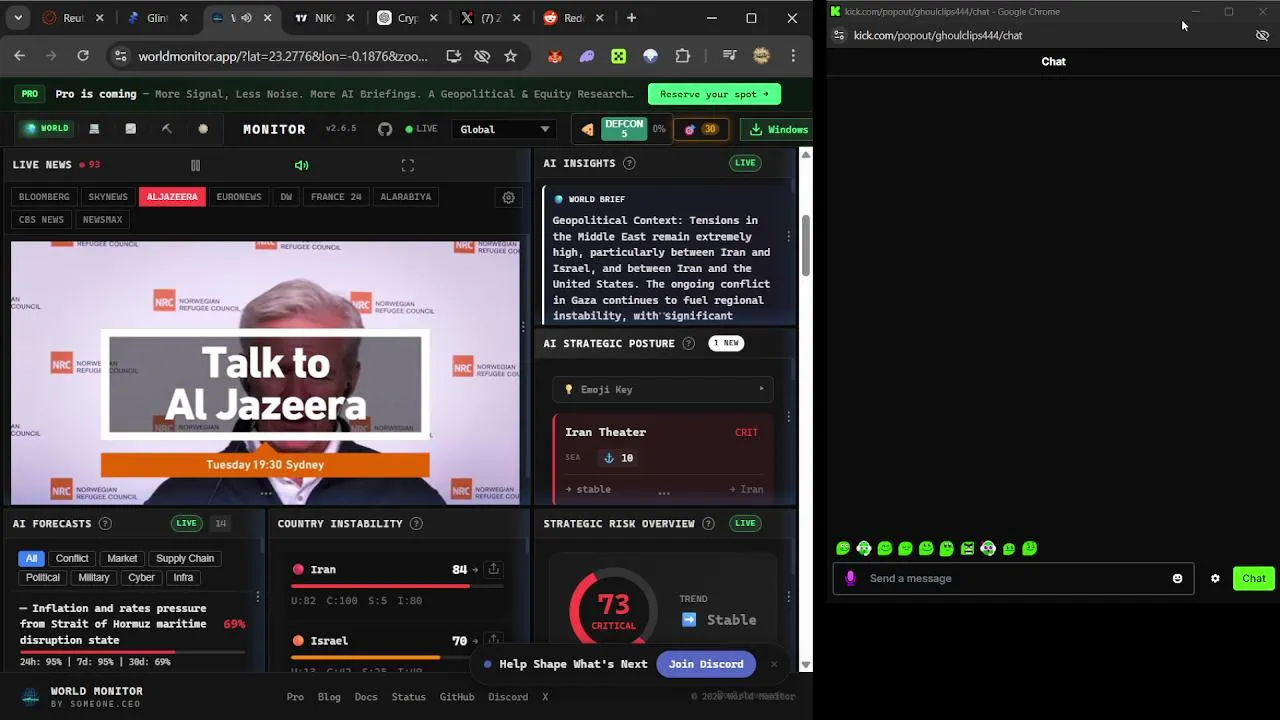Open the Blog footer link

point(329,697)
